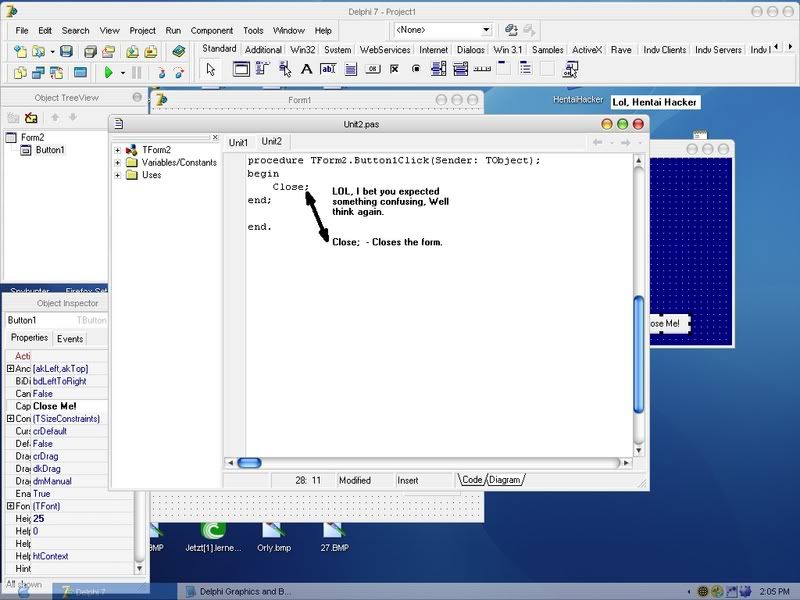Select the Label component icon

coord(307,69)
